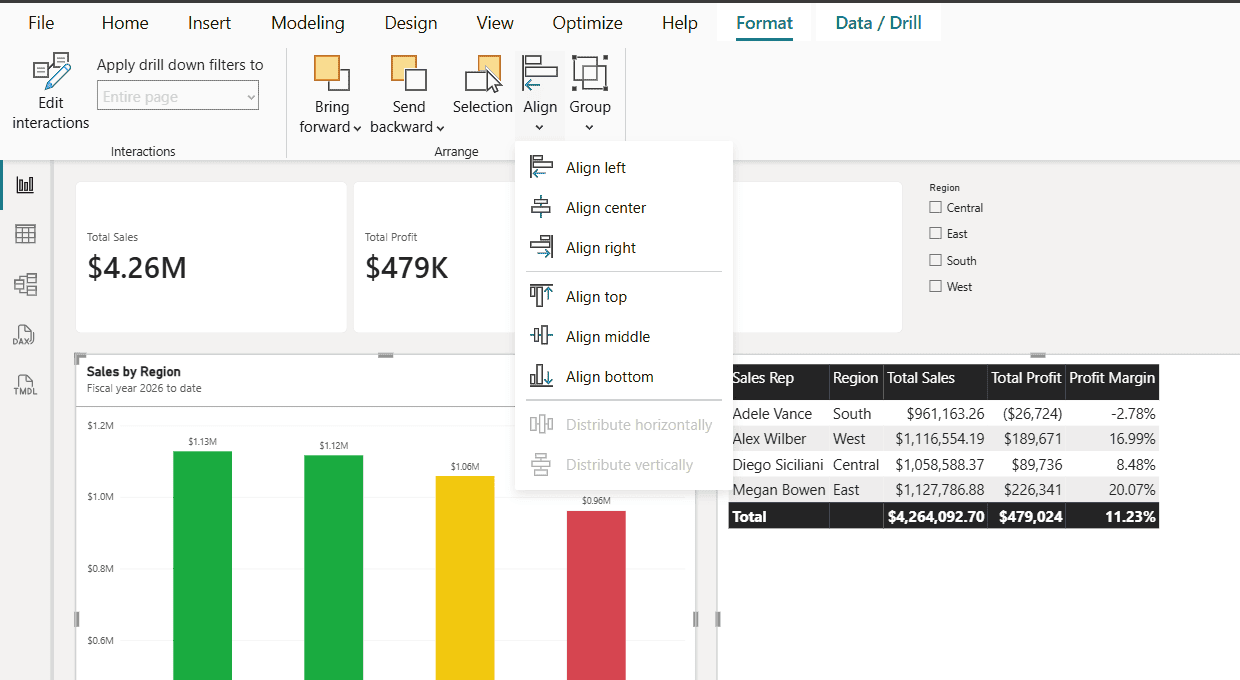Expand the Bring forward dropdown arrow
The image size is (1240, 680).
[357, 128]
